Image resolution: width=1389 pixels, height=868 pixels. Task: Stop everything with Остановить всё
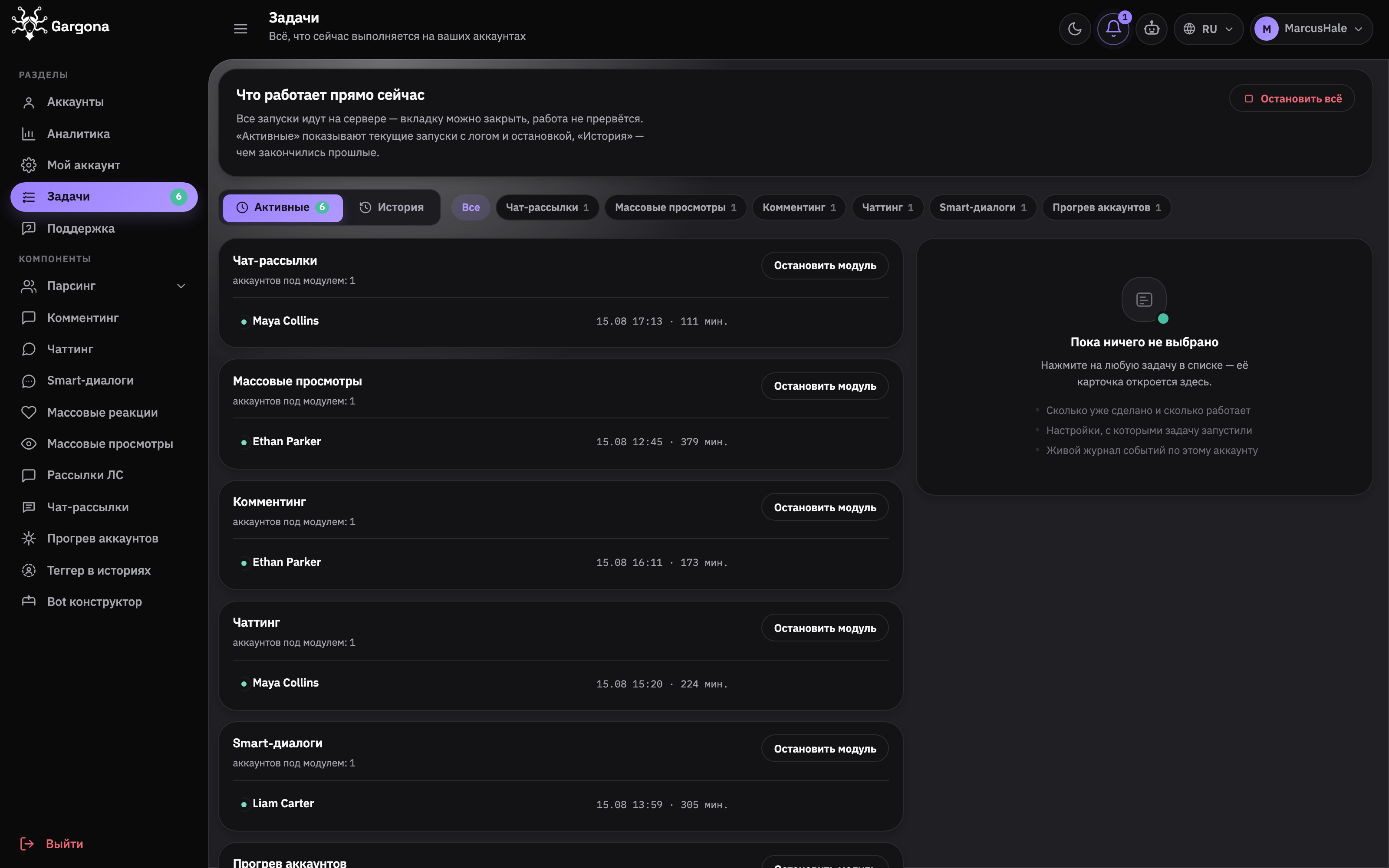[1292, 99]
